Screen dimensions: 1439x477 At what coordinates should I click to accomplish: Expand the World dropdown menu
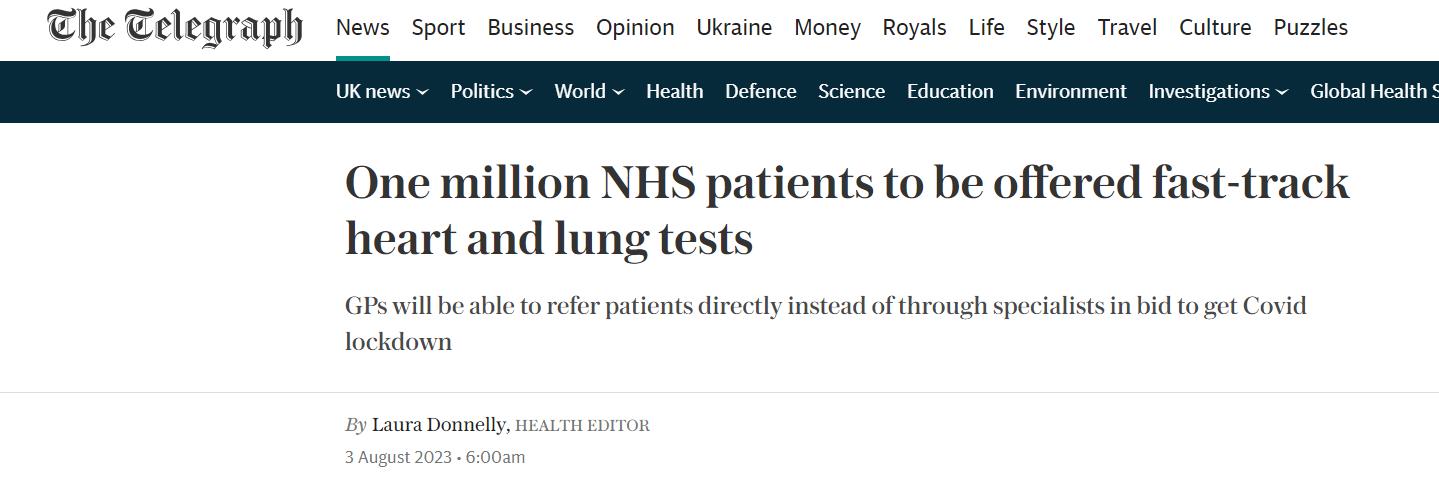click(x=589, y=92)
